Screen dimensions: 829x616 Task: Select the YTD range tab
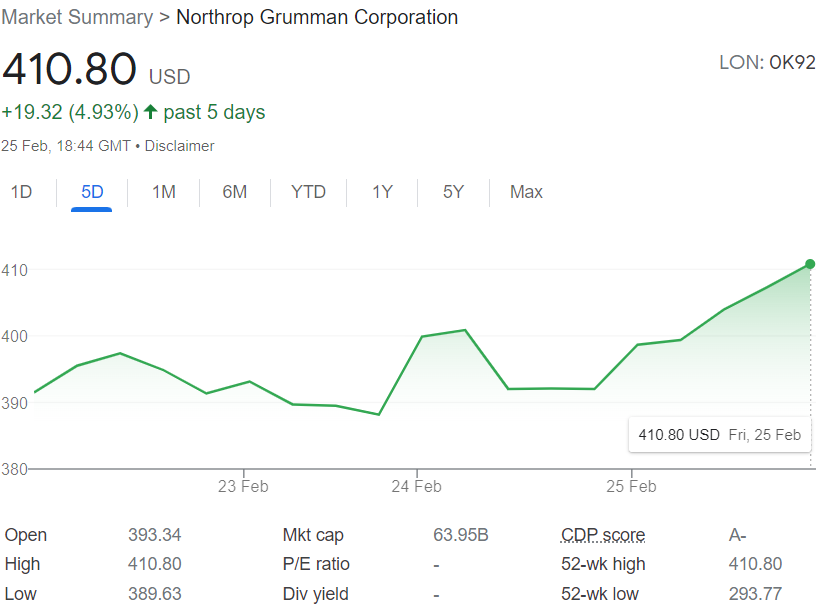308,192
